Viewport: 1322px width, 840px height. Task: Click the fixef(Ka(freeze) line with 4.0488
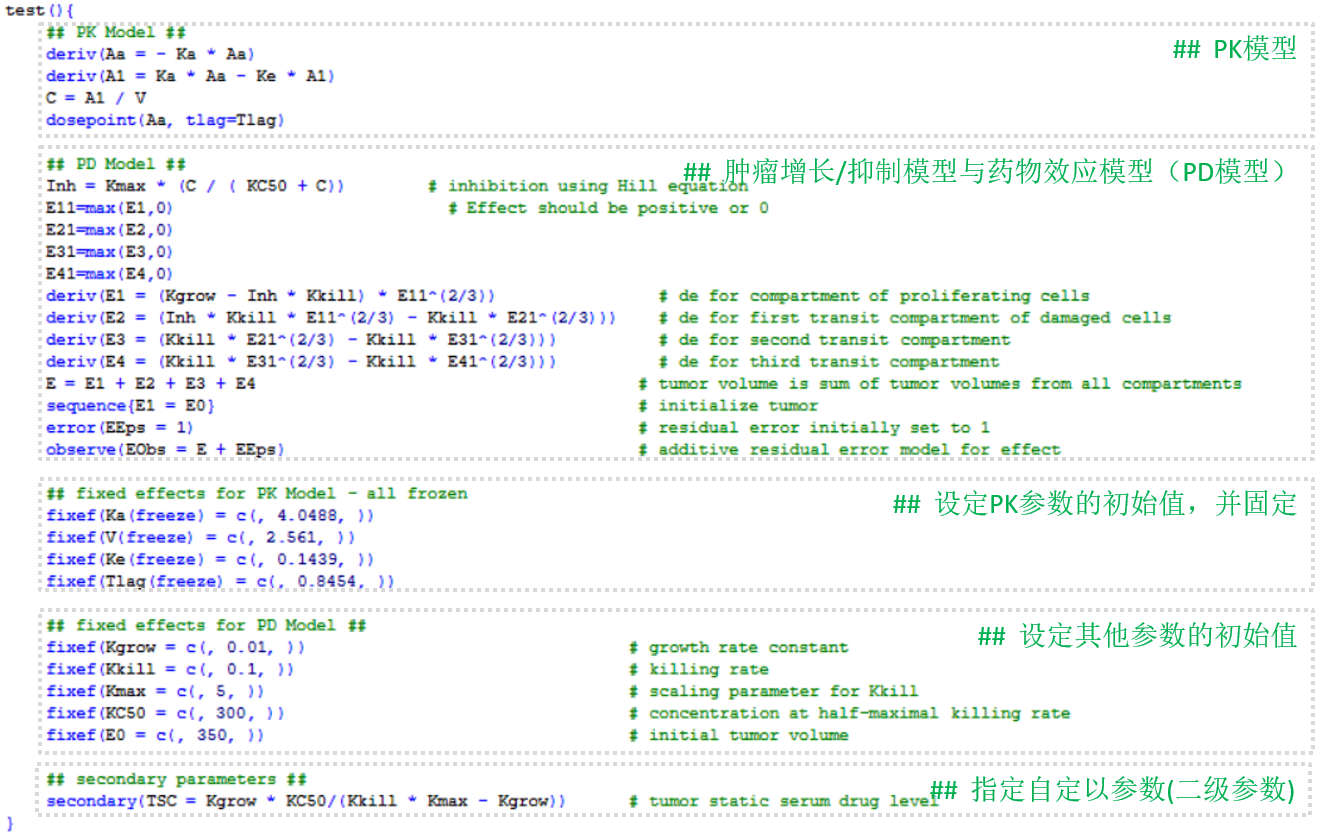click(x=210, y=516)
